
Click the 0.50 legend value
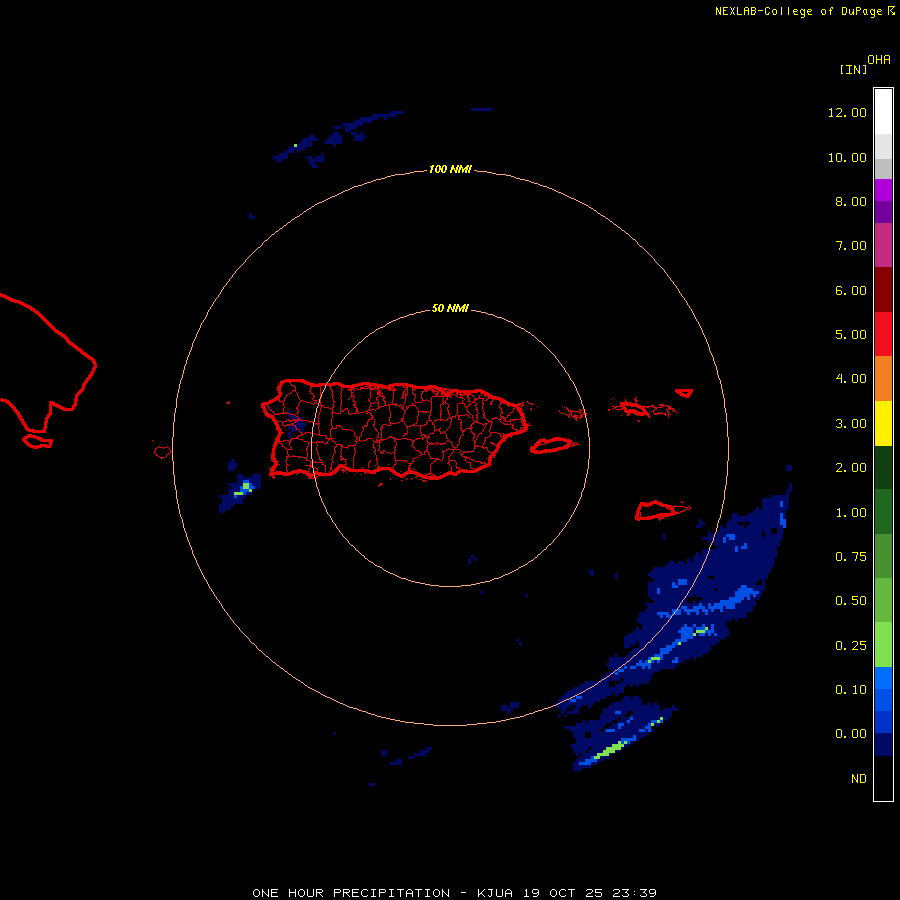coord(851,601)
